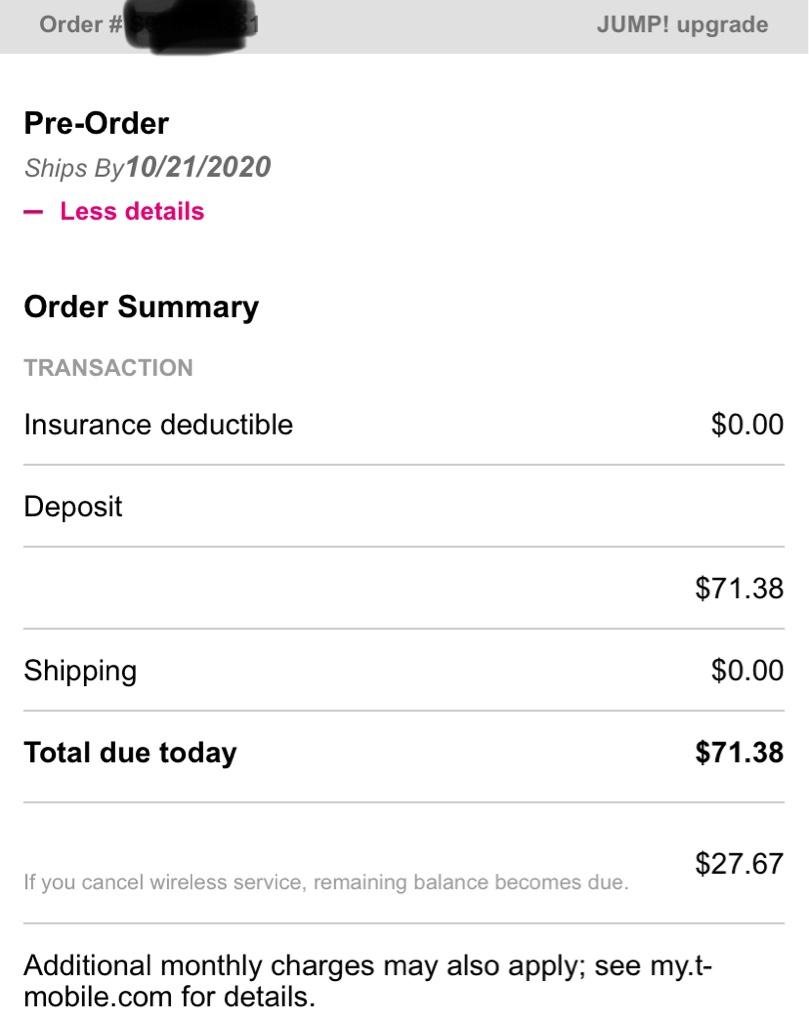Click the $27.67 remaining balance amount
The width and height of the screenshot is (809, 1024).
tap(739, 864)
